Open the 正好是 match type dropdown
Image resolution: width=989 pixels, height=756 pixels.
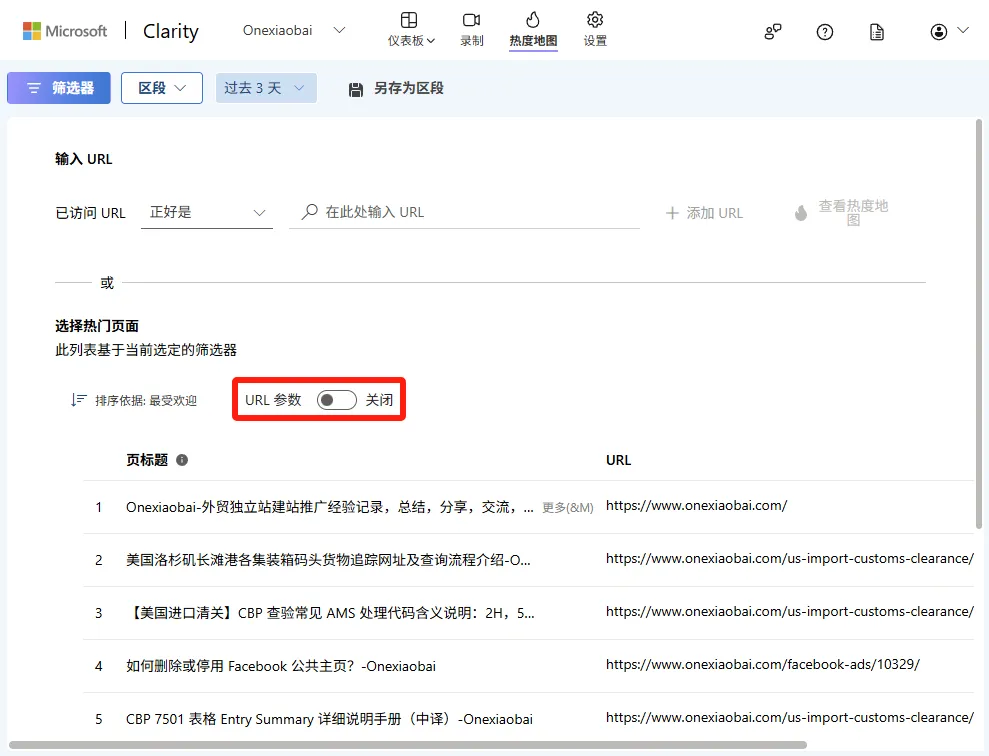click(x=207, y=212)
